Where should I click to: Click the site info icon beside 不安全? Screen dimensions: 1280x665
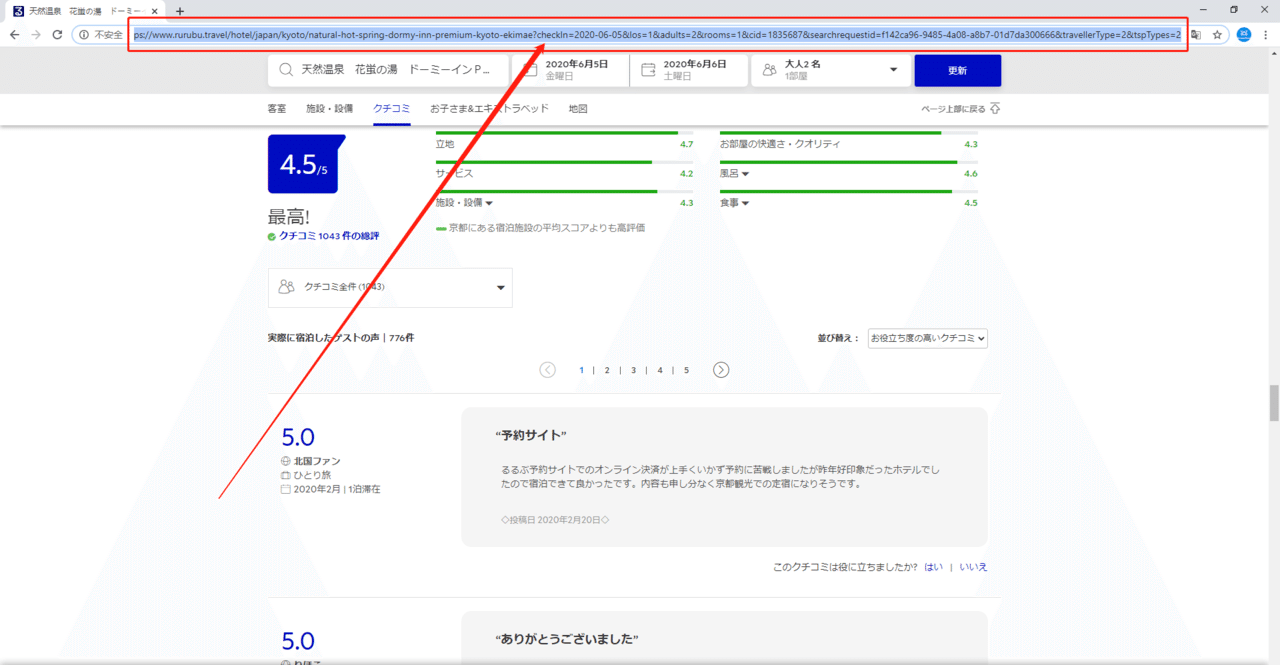[x=85, y=34]
